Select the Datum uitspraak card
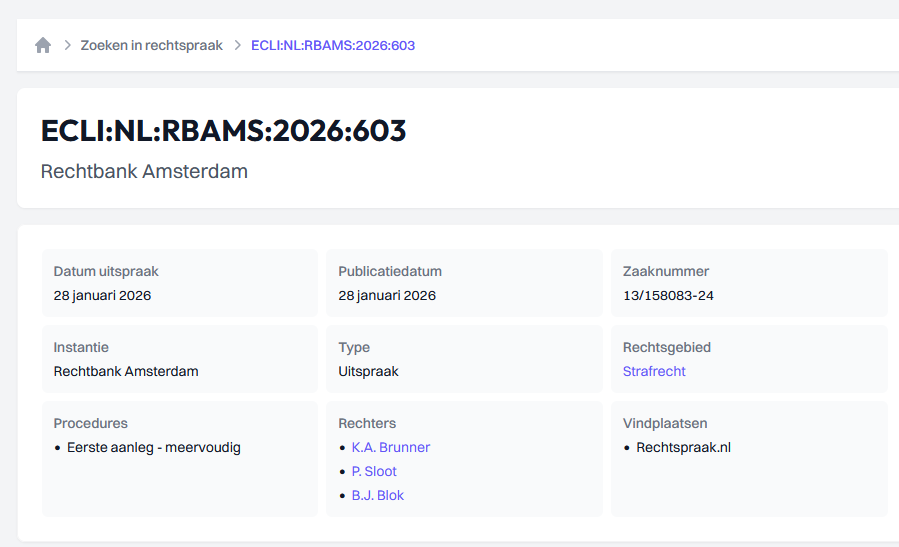899x547 pixels. [x=180, y=283]
